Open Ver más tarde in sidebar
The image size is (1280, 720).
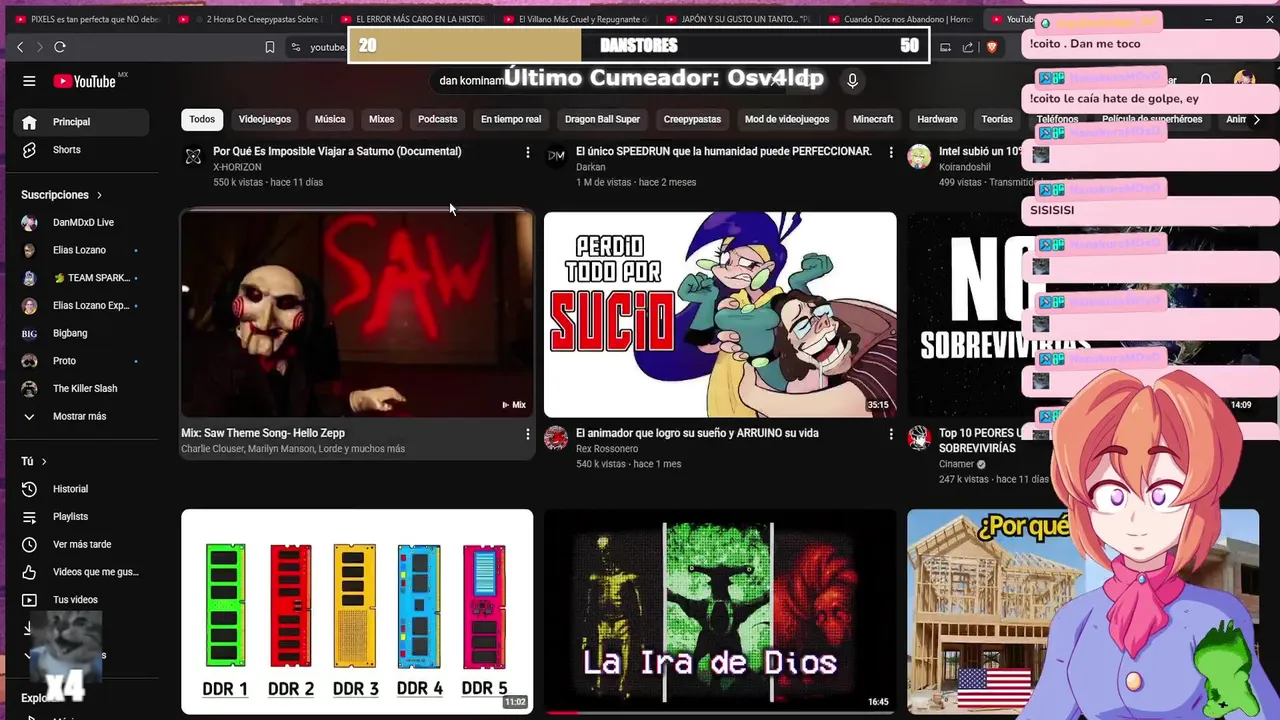(x=82, y=544)
